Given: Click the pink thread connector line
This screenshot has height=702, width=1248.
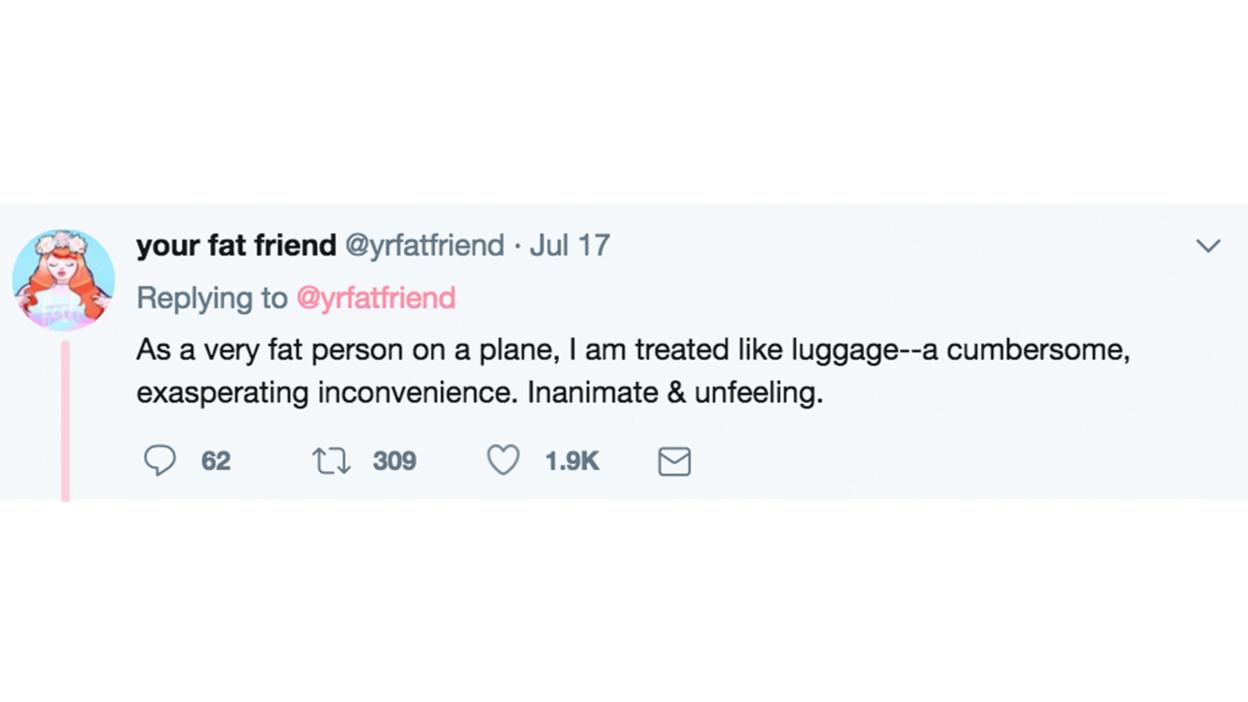Looking at the screenshot, I should (x=65, y=420).
